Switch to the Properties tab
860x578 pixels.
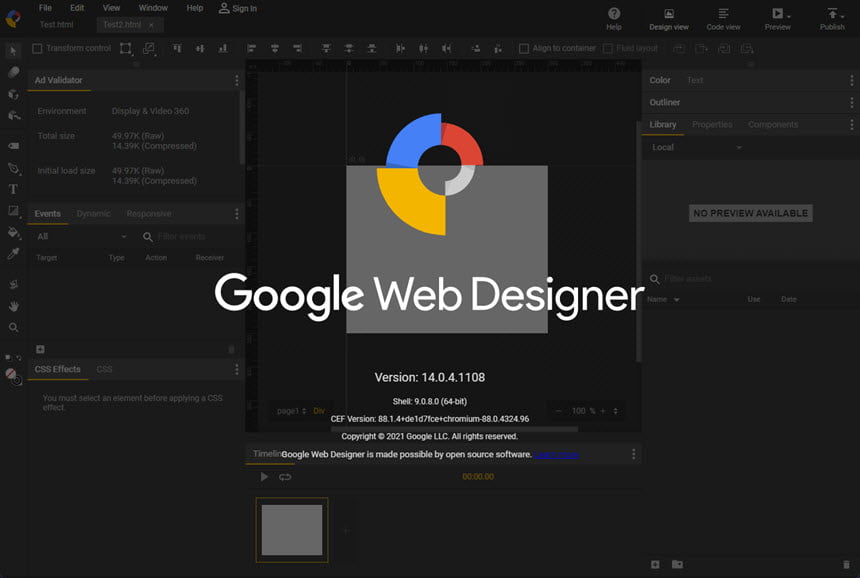click(712, 124)
